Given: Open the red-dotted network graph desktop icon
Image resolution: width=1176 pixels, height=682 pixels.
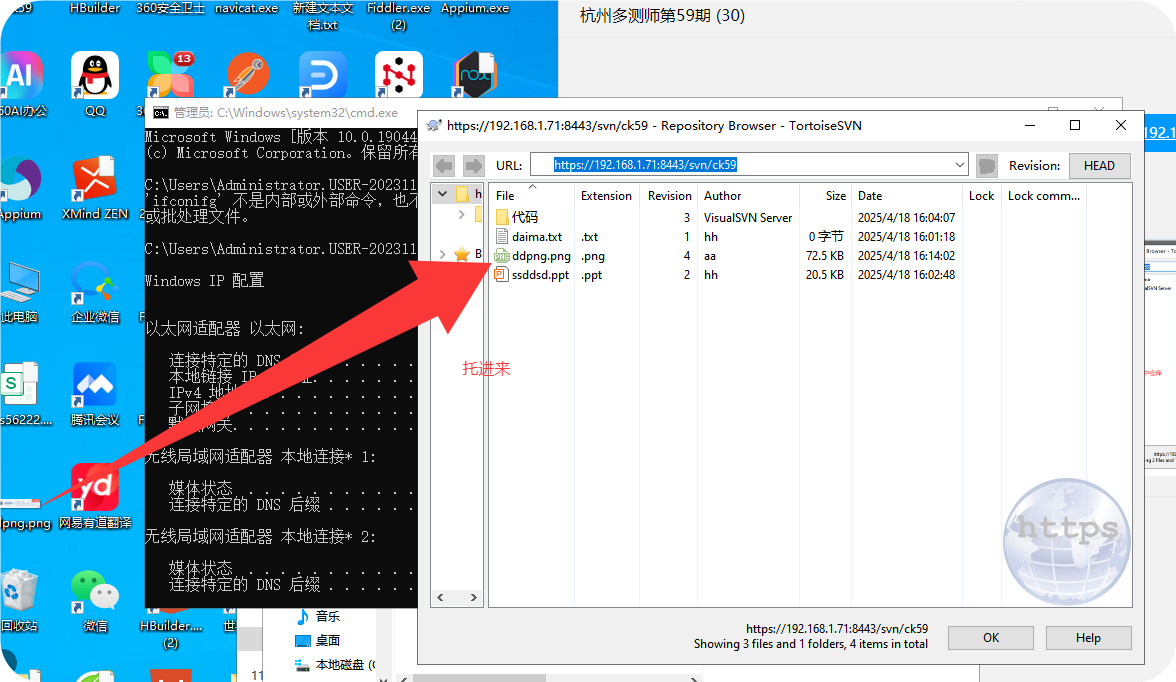Looking at the screenshot, I should [398, 75].
